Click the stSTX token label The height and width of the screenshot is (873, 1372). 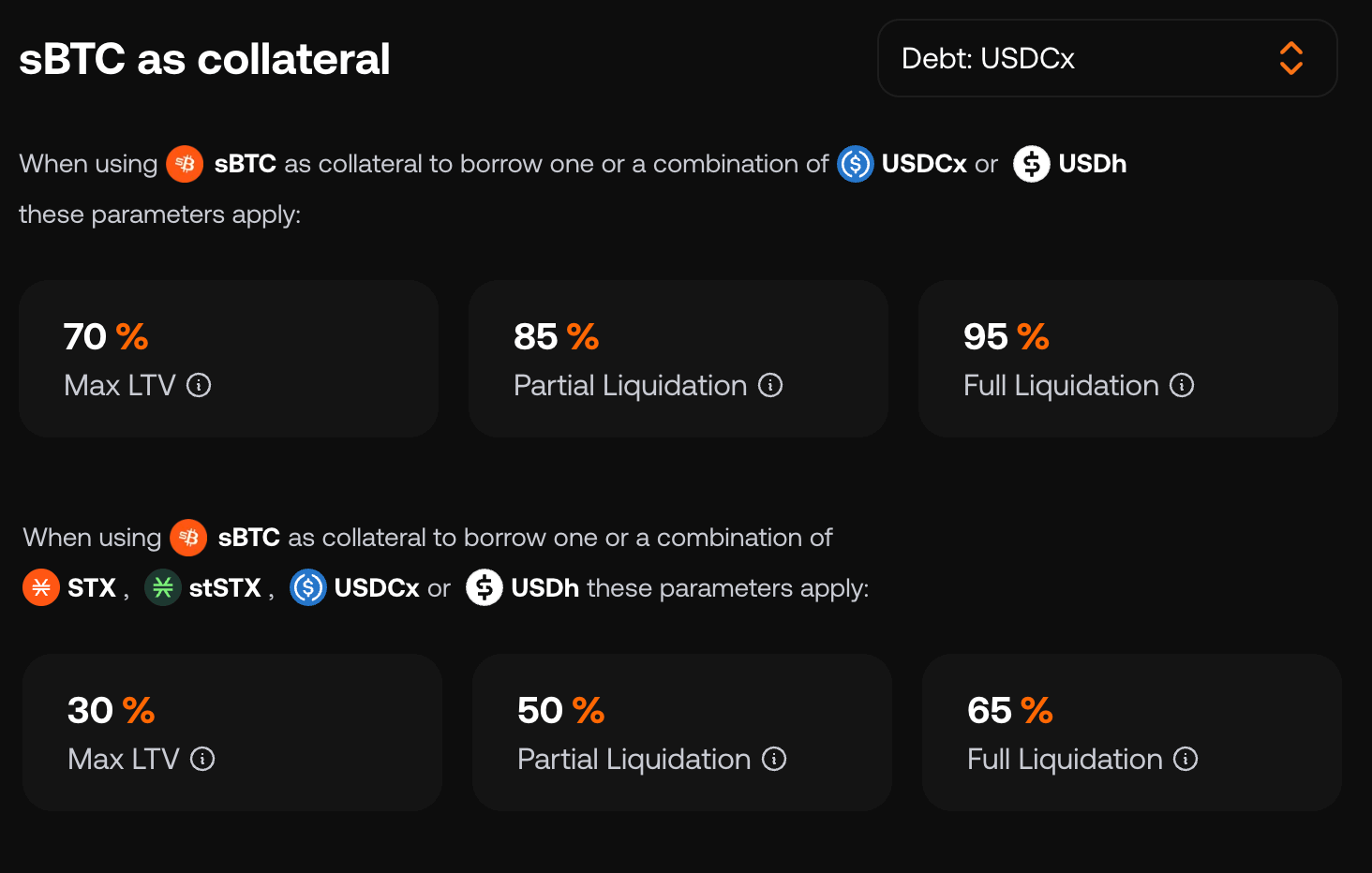[225, 588]
